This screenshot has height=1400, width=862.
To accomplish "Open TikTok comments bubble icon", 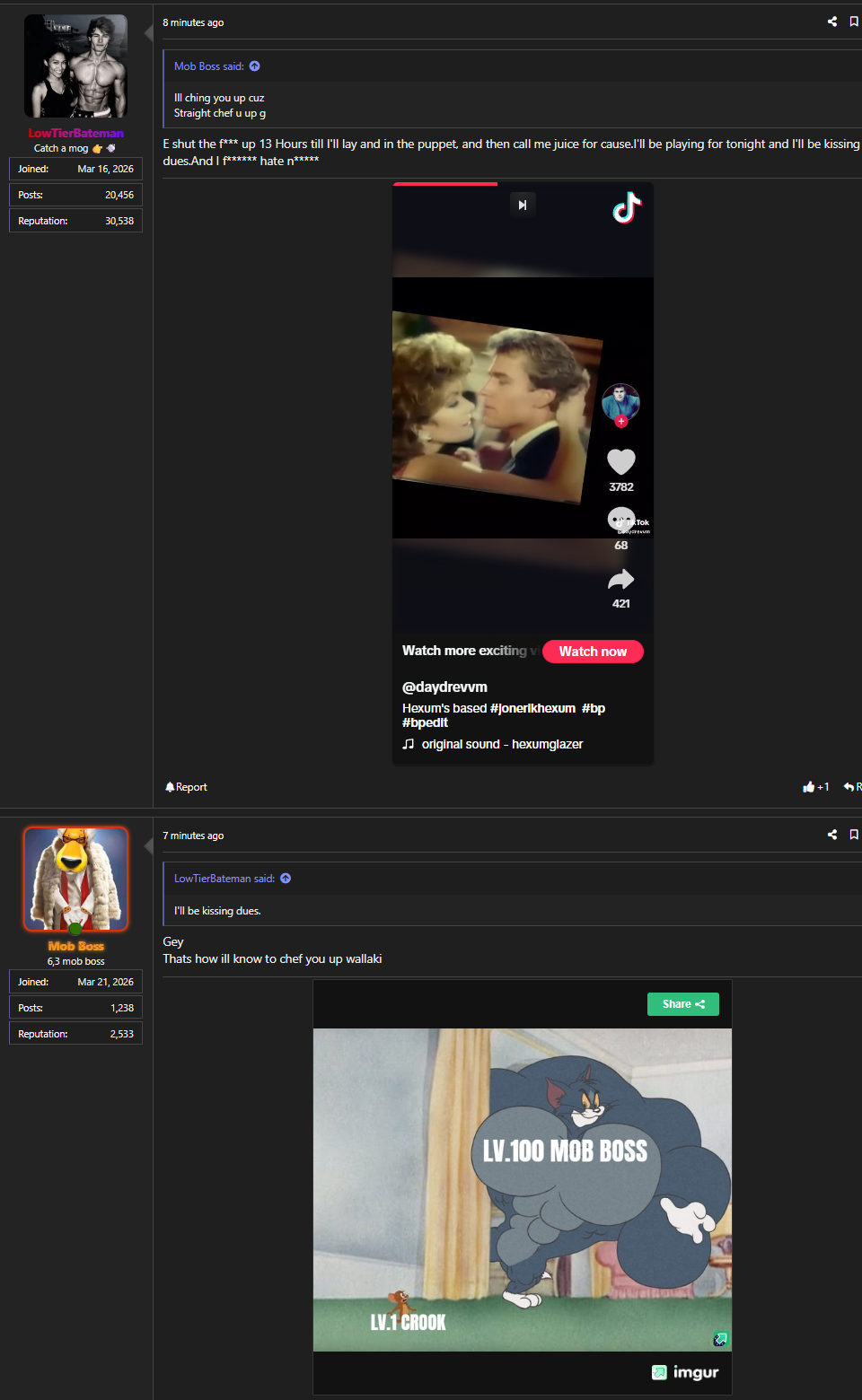I will point(621,519).
